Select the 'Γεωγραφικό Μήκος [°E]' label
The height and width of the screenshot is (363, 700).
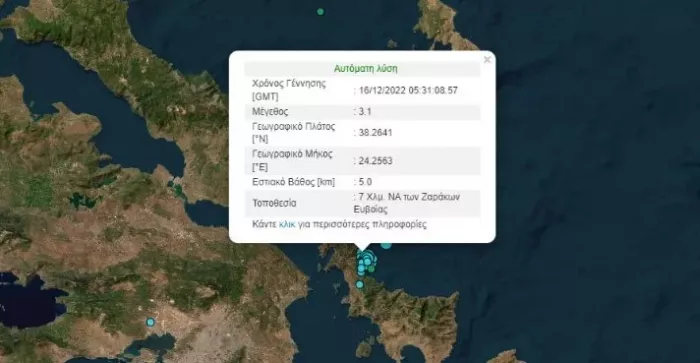pyautogui.click(x=292, y=161)
